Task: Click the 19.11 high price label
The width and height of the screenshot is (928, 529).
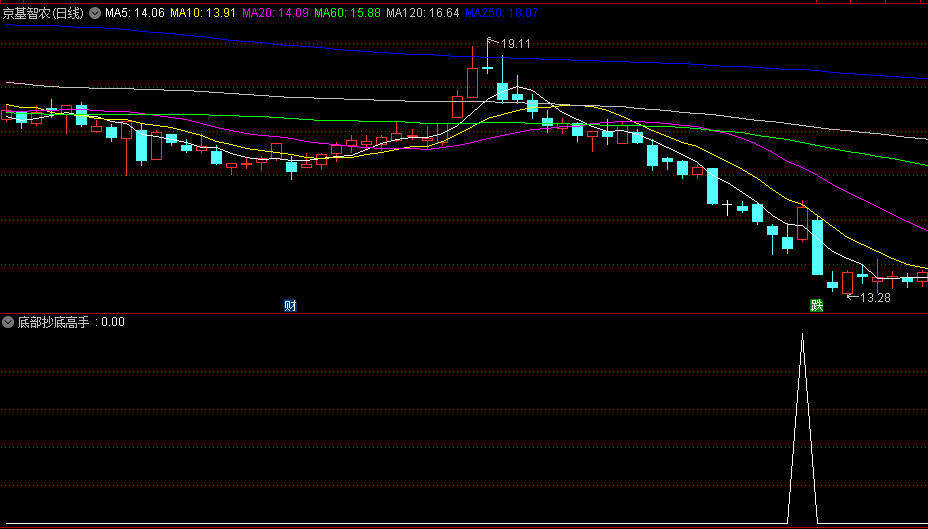Action: coord(515,44)
